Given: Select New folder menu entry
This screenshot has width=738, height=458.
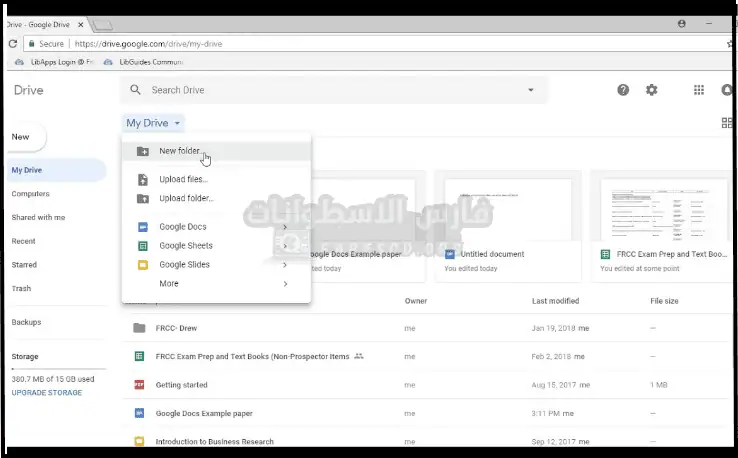Looking at the screenshot, I should 180,152.
